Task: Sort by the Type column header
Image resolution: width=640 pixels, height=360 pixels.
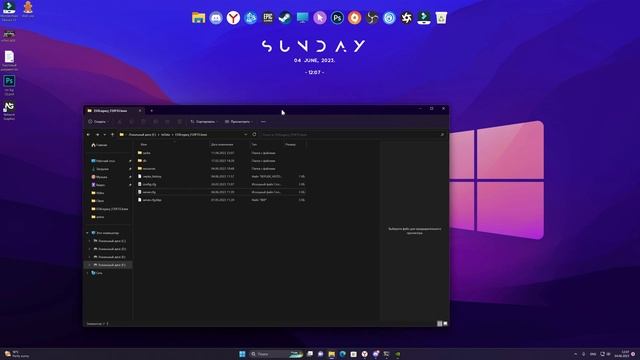Action: tap(255, 144)
